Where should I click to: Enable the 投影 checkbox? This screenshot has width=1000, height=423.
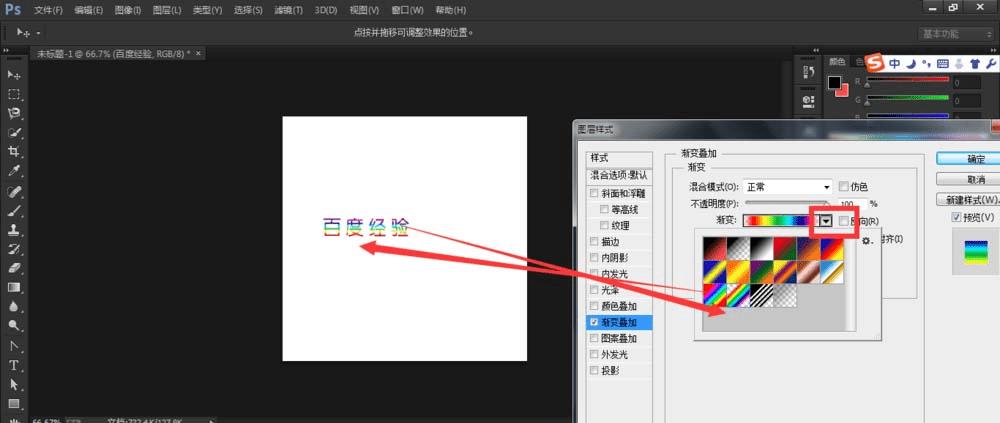pos(594,370)
